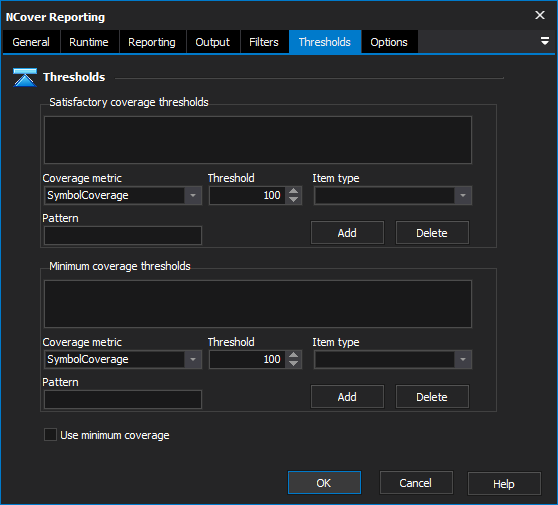This screenshot has height=505, width=558.
Task: Click the Cancel button
Action: click(x=416, y=483)
